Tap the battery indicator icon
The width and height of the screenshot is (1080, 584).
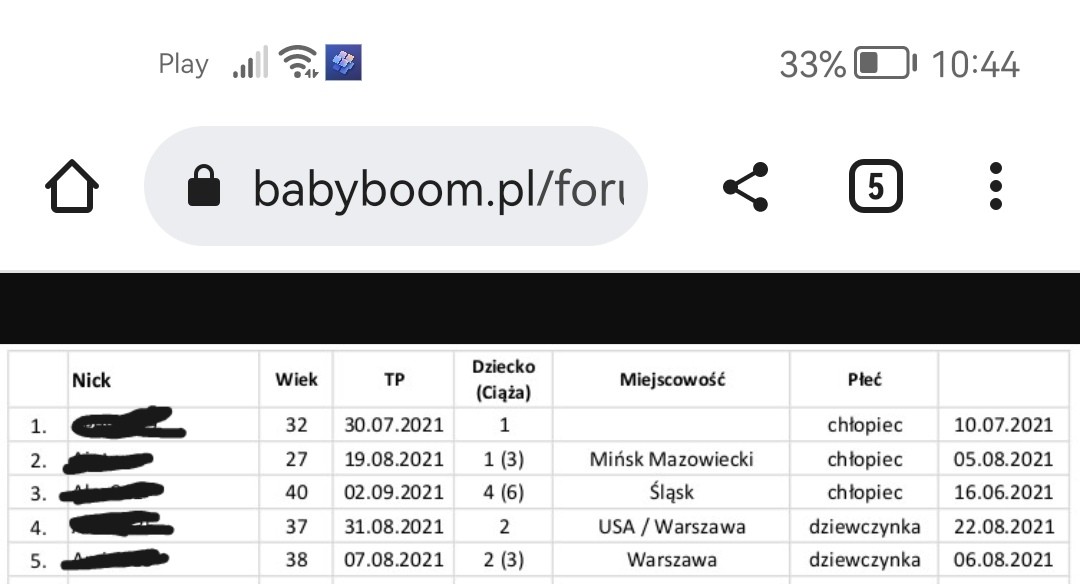pyautogui.click(x=884, y=64)
